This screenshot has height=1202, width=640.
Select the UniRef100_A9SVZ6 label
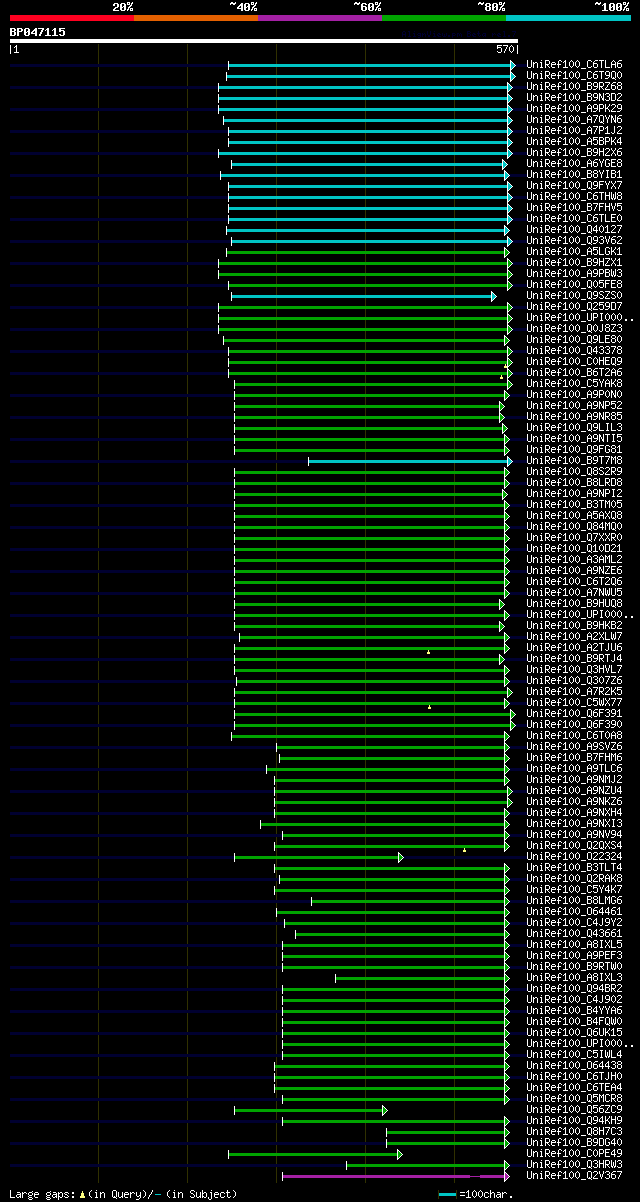tap(574, 746)
